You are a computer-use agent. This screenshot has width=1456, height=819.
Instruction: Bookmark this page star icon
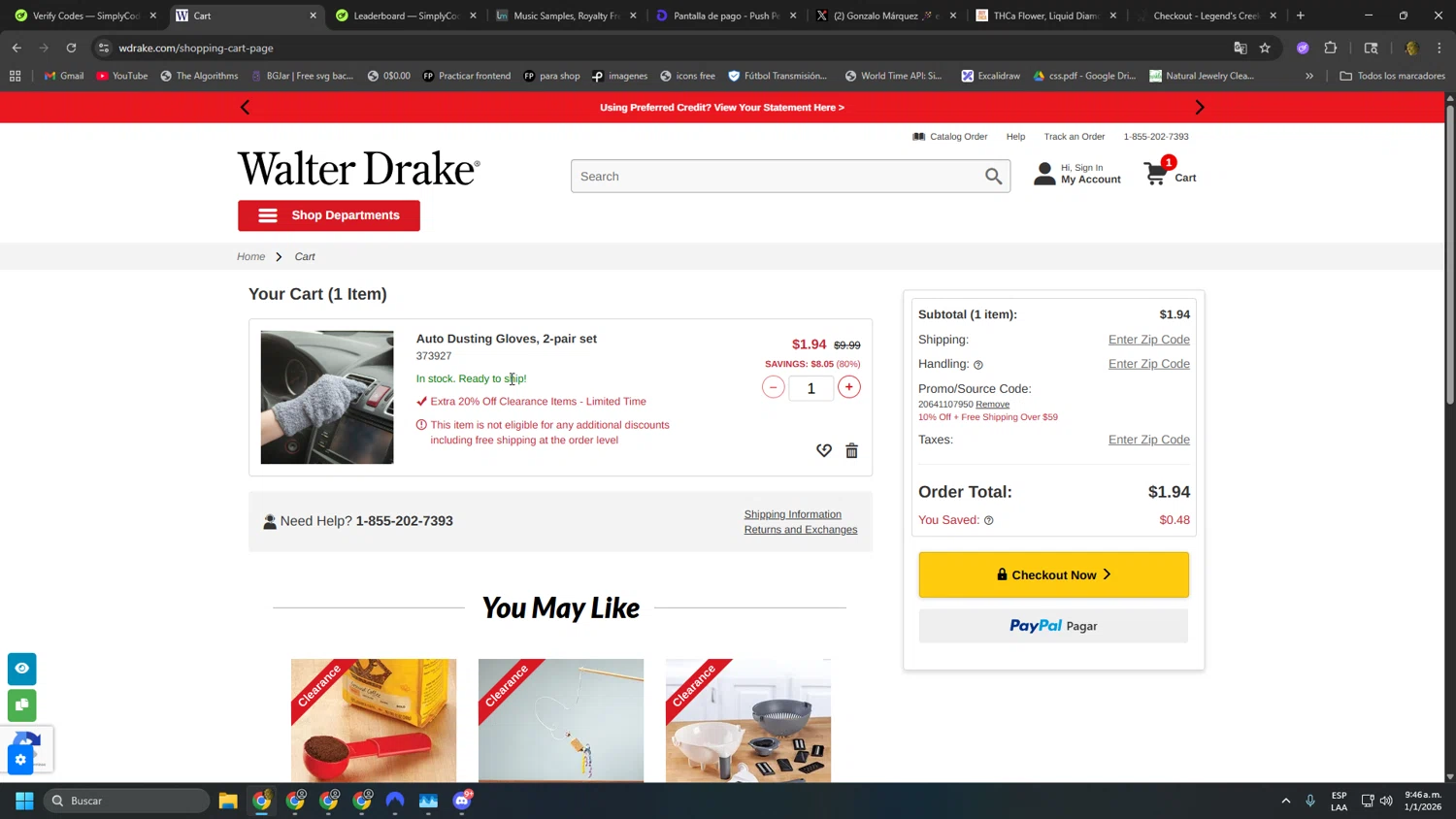click(1265, 48)
